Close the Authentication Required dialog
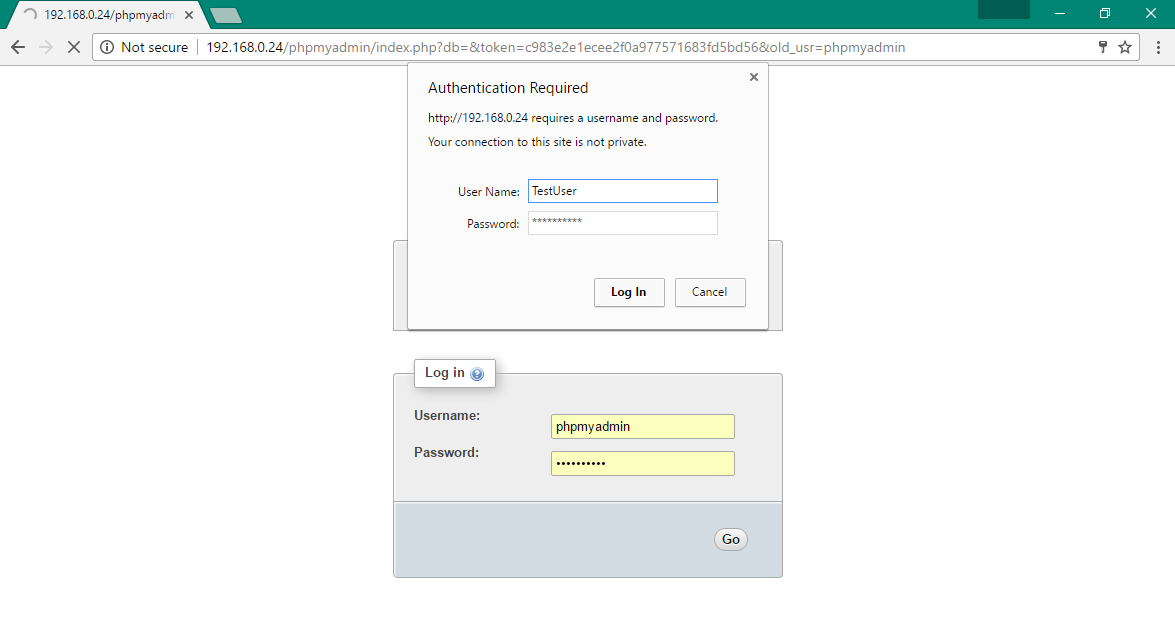 pos(753,76)
